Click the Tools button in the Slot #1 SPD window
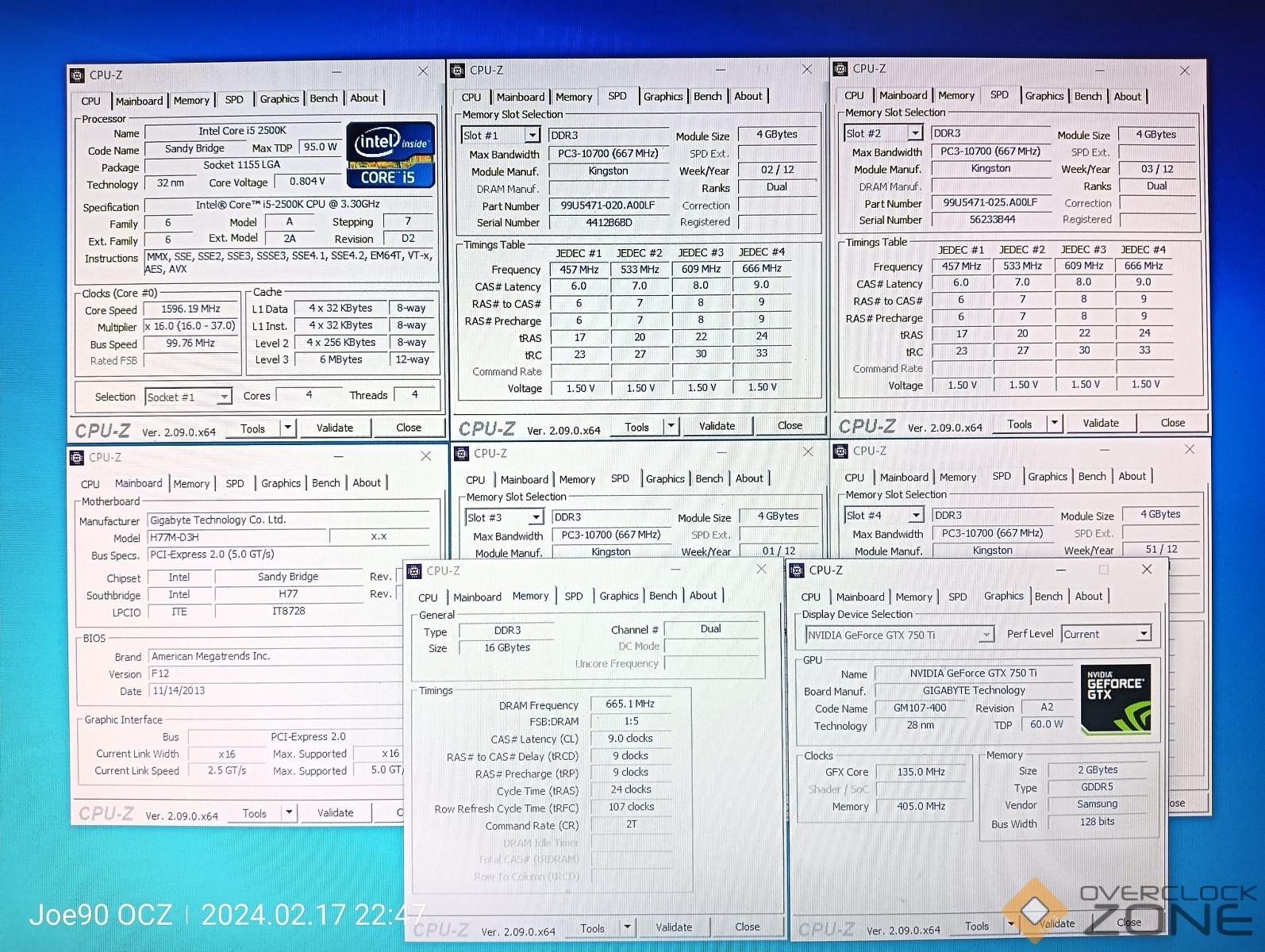 [x=636, y=427]
